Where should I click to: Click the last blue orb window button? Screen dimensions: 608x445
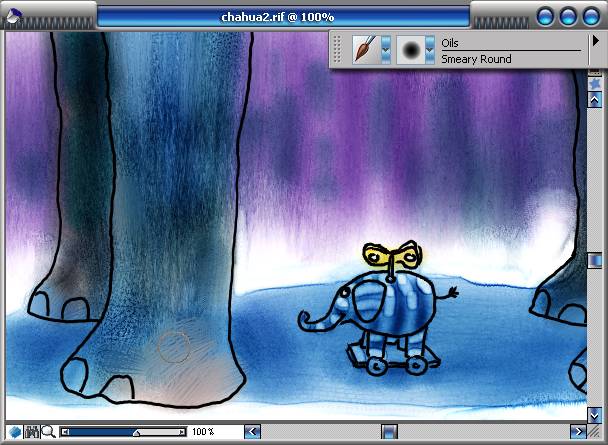pyautogui.click(x=591, y=17)
